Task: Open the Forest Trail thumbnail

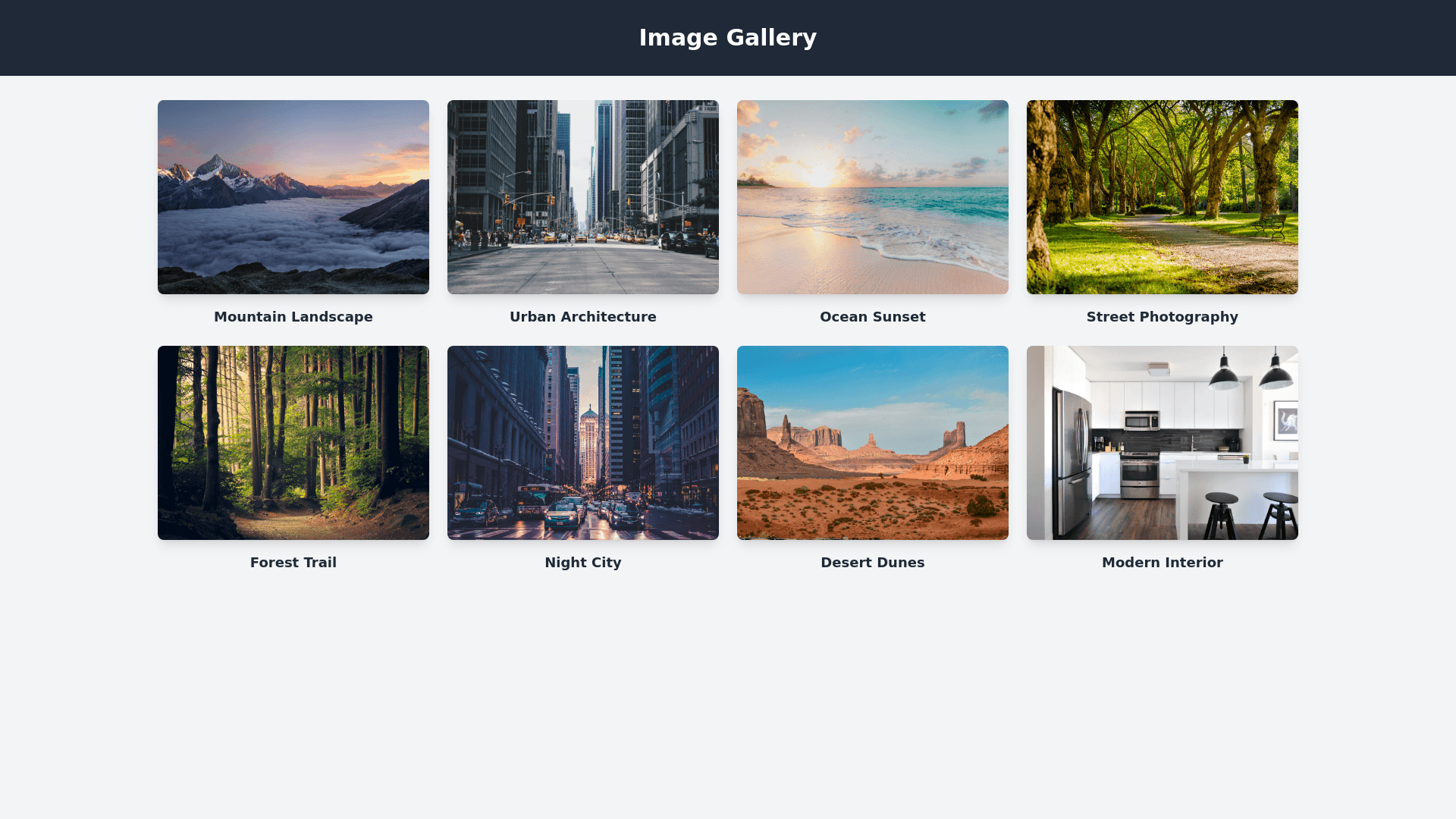Action: tap(293, 443)
